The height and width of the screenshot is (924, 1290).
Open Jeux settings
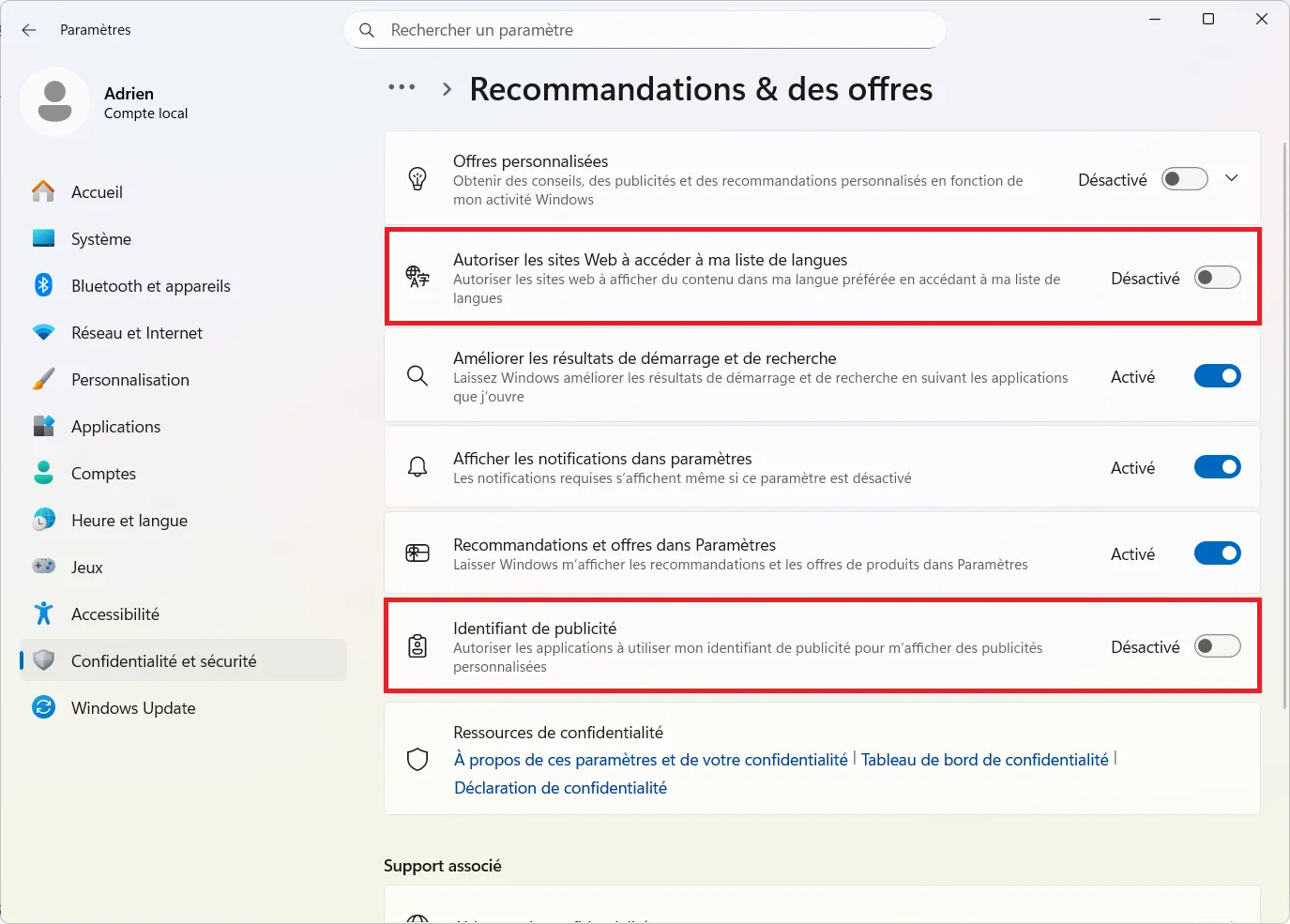click(x=183, y=567)
